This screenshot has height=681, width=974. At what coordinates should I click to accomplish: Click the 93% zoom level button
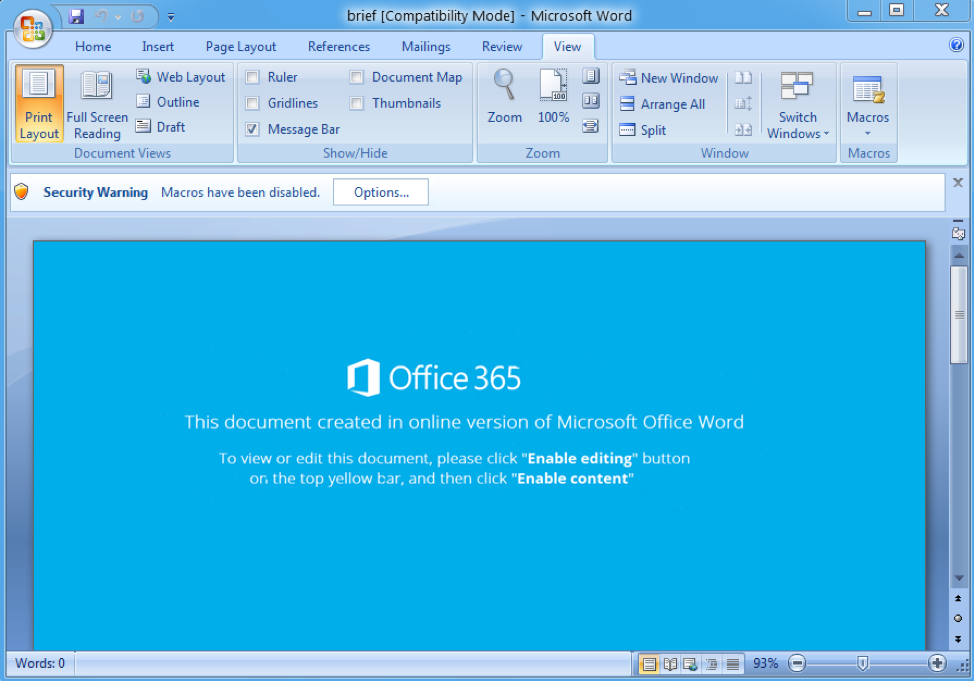tap(765, 664)
